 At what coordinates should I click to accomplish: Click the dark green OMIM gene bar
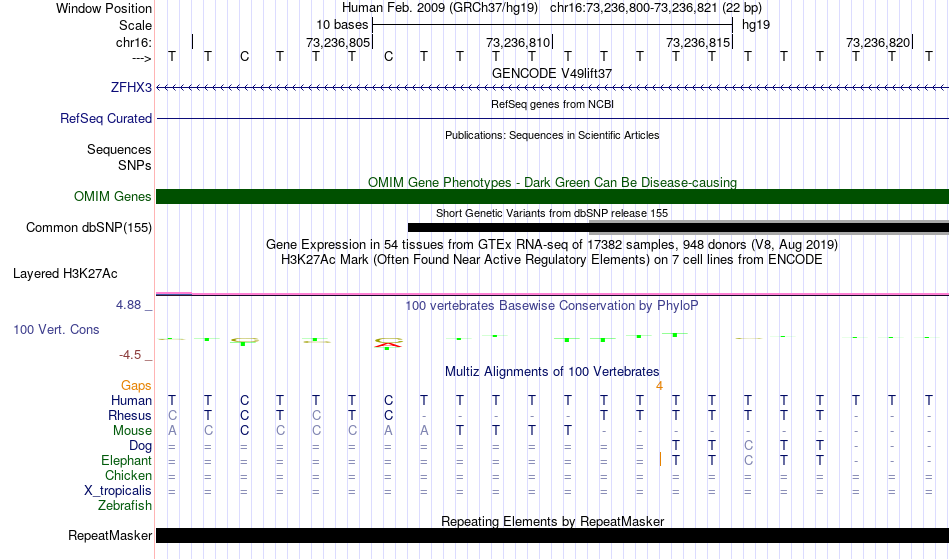click(552, 196)
